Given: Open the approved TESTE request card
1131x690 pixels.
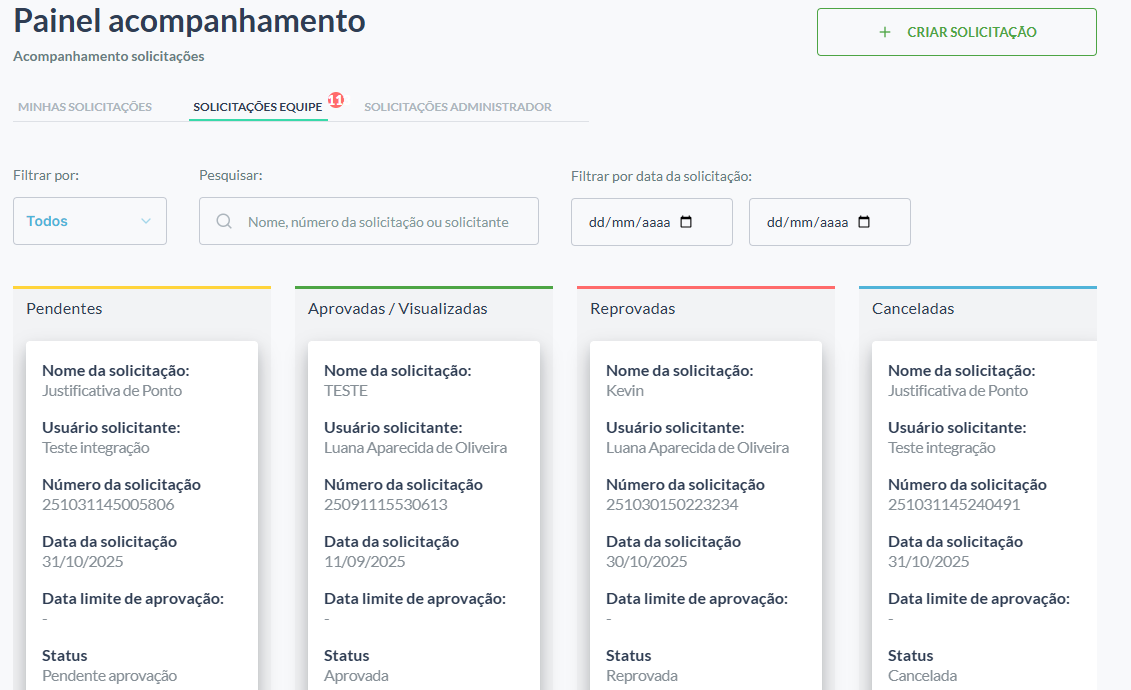Looking at the screenshot, I should coord(424,516).
